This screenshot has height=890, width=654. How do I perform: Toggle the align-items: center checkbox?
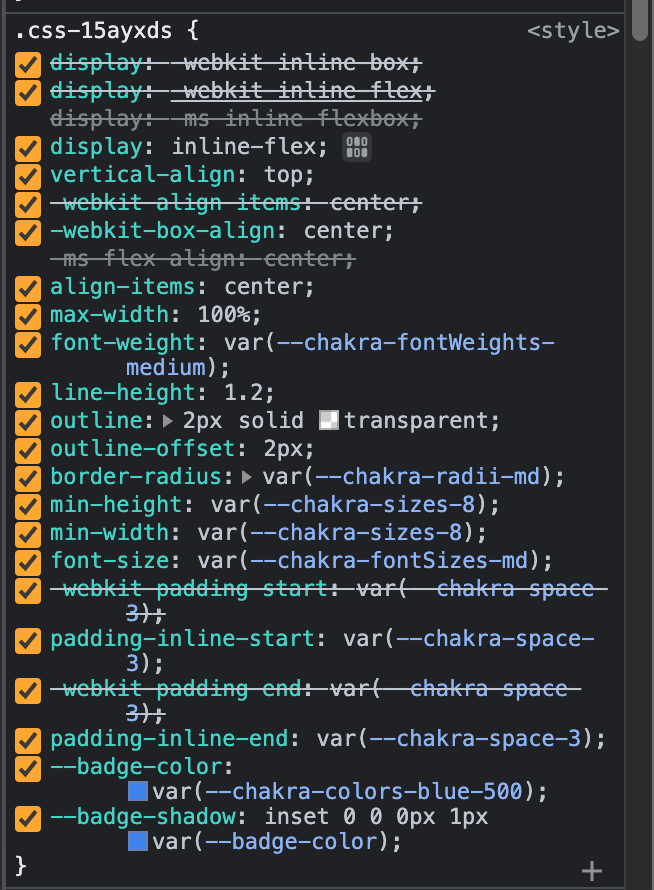tap(27, 287)
